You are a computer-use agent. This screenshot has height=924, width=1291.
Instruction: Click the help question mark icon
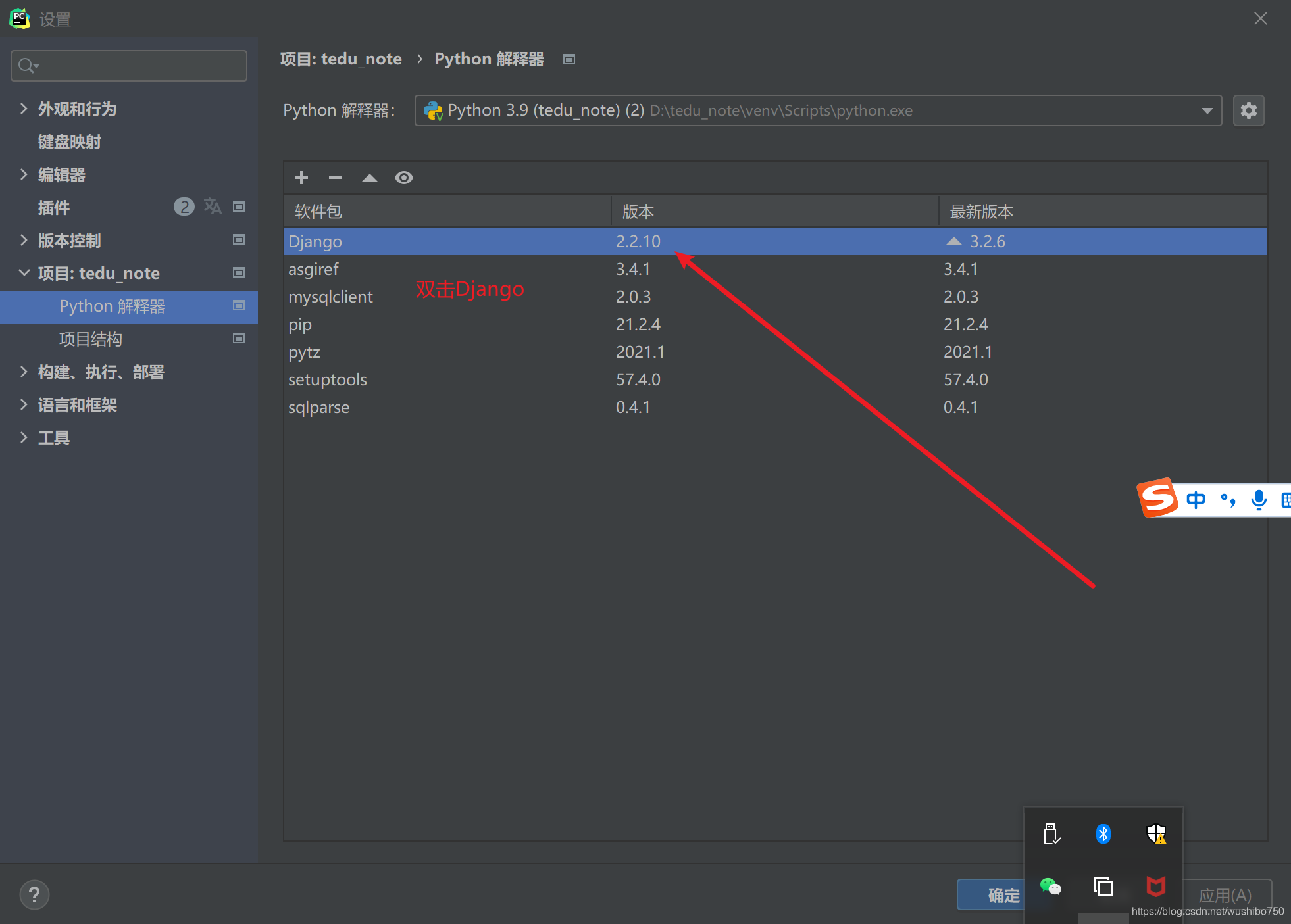pos(34,894)
